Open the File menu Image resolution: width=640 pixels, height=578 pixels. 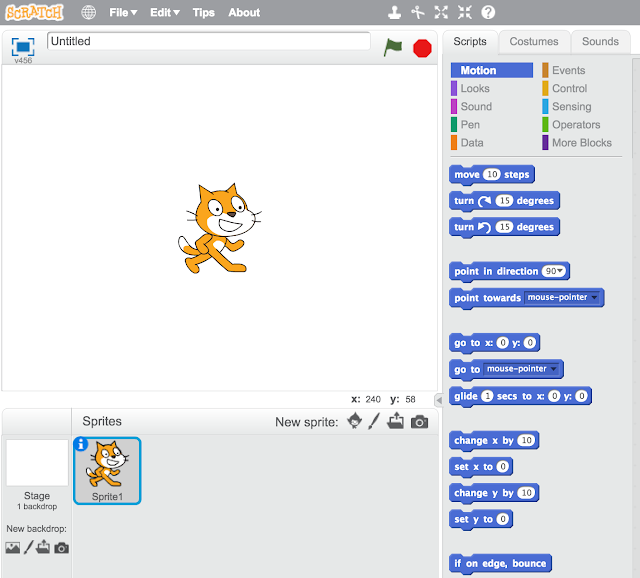point(123,13)
